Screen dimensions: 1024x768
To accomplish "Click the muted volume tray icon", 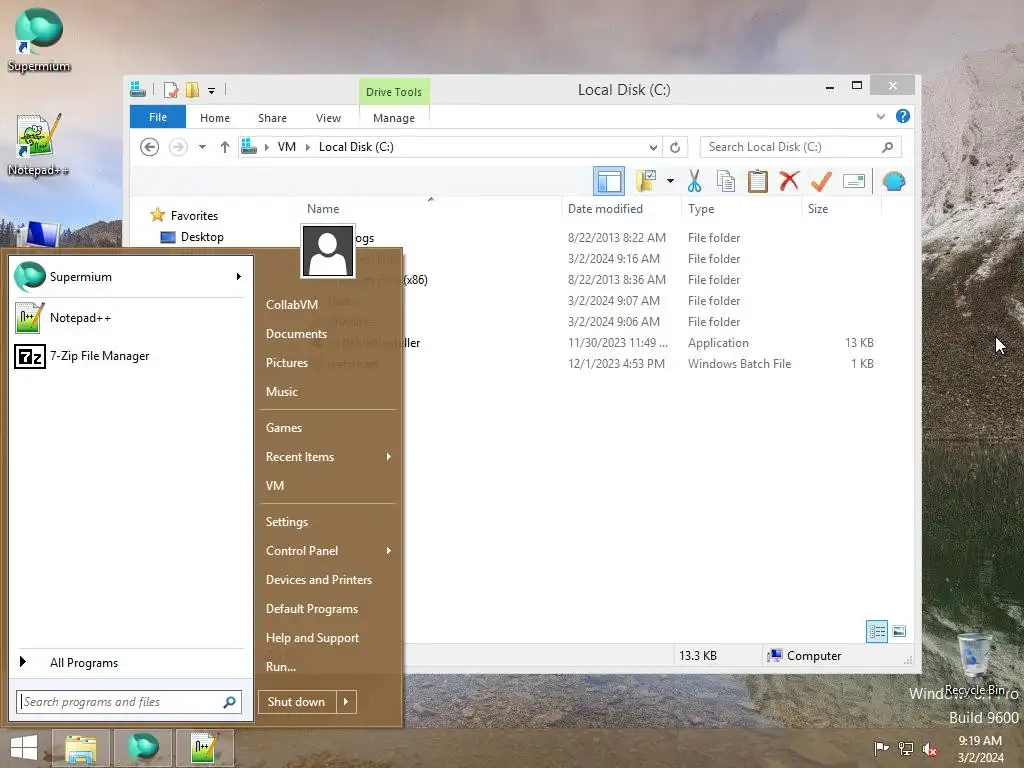I will coord(929,749).
